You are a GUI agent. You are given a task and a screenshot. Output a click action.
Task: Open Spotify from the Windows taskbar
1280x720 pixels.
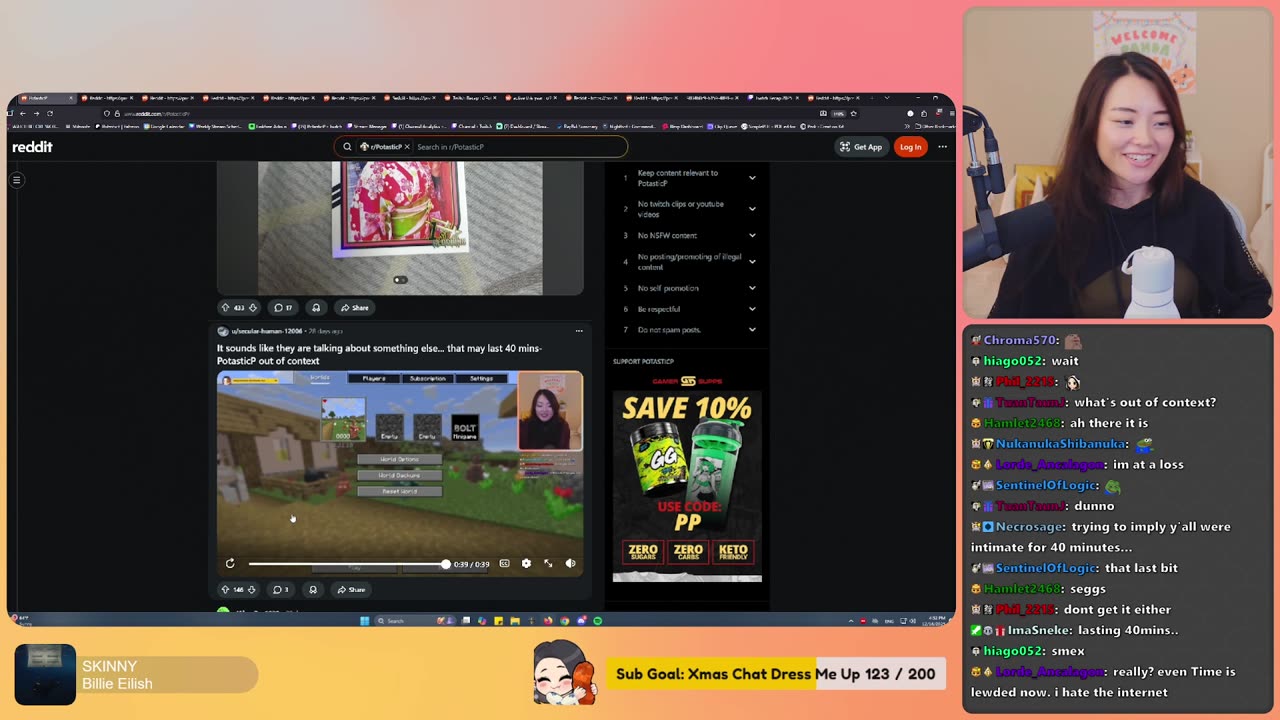[597, 621]
